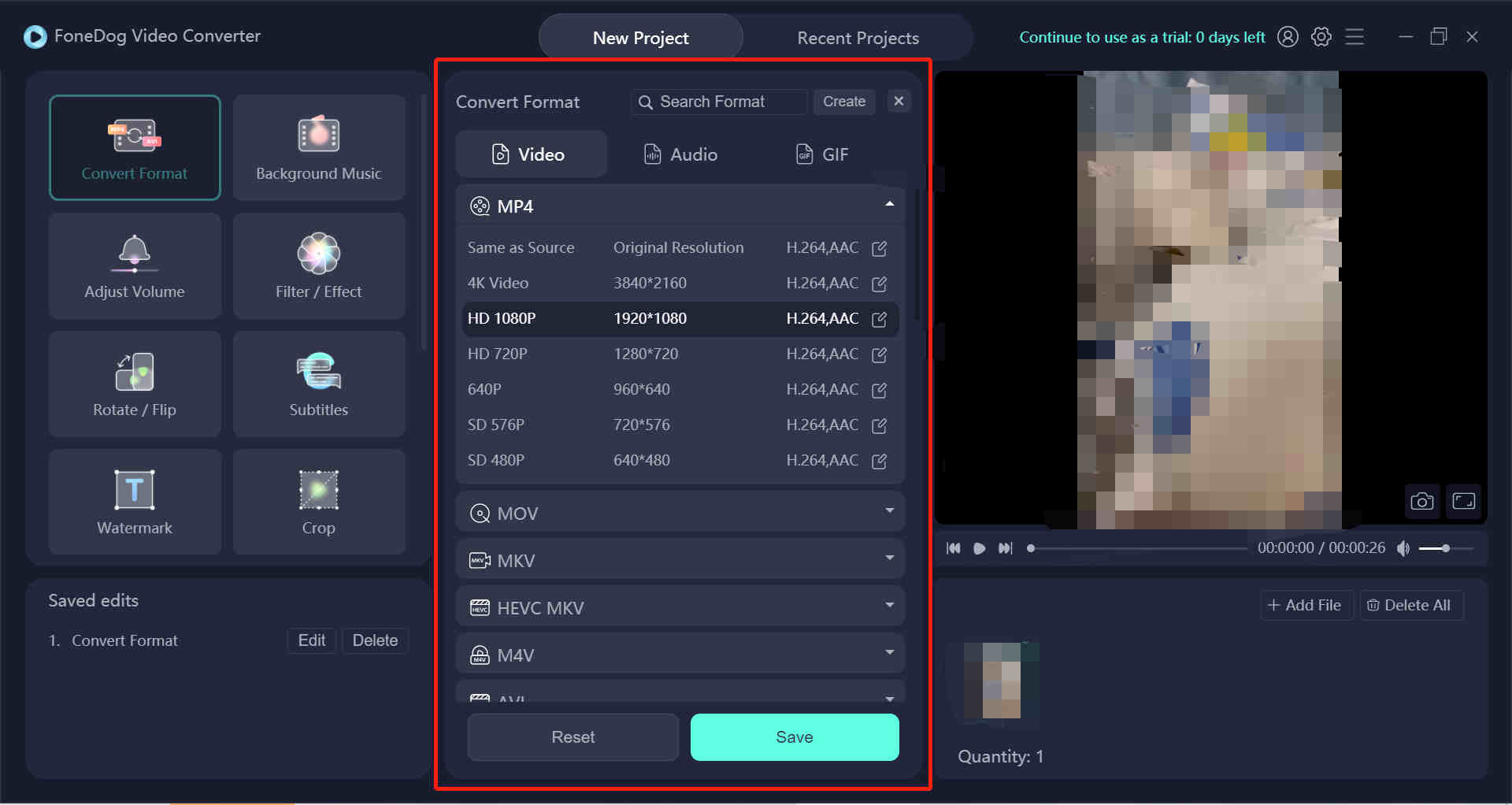
Task: Open the Filter / Effect tool
Action: (319, 265)
